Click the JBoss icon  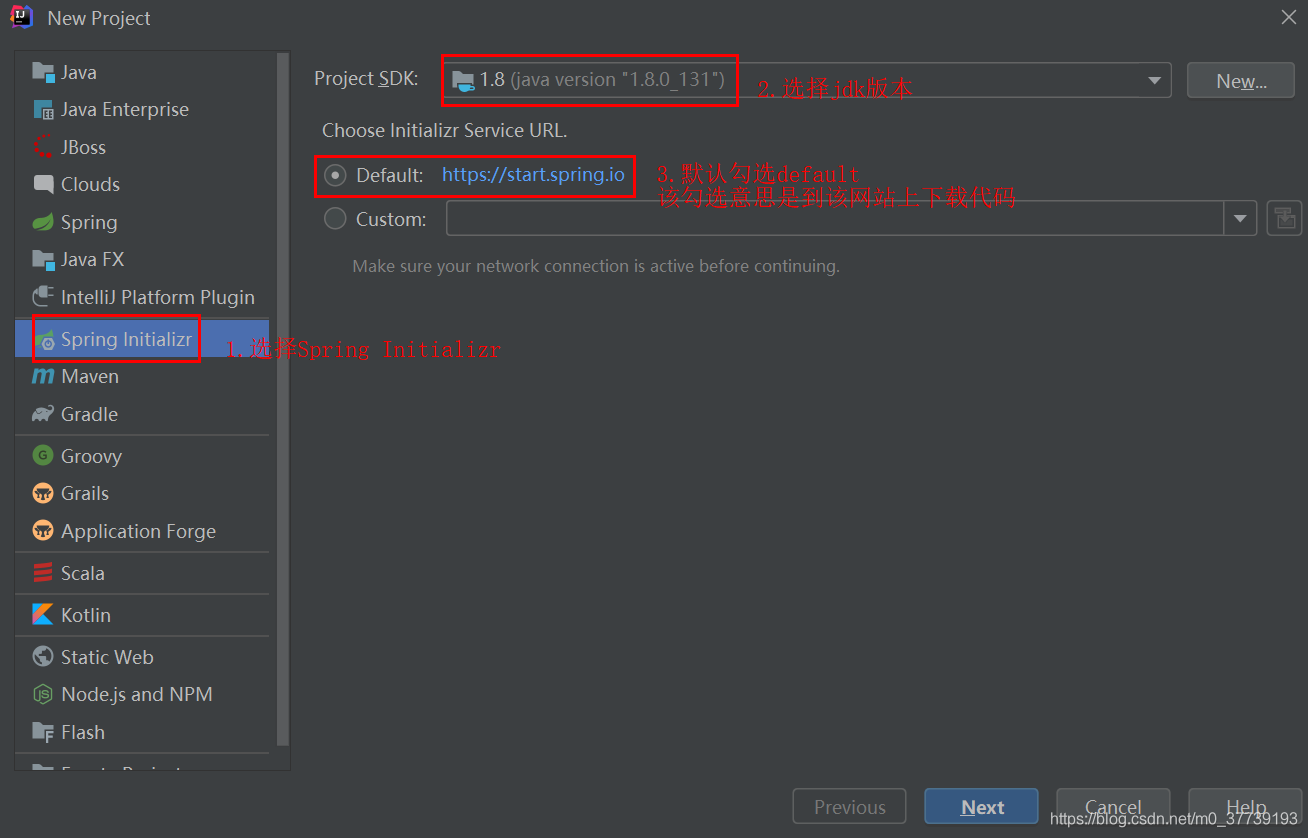click(x=43, y=147)
